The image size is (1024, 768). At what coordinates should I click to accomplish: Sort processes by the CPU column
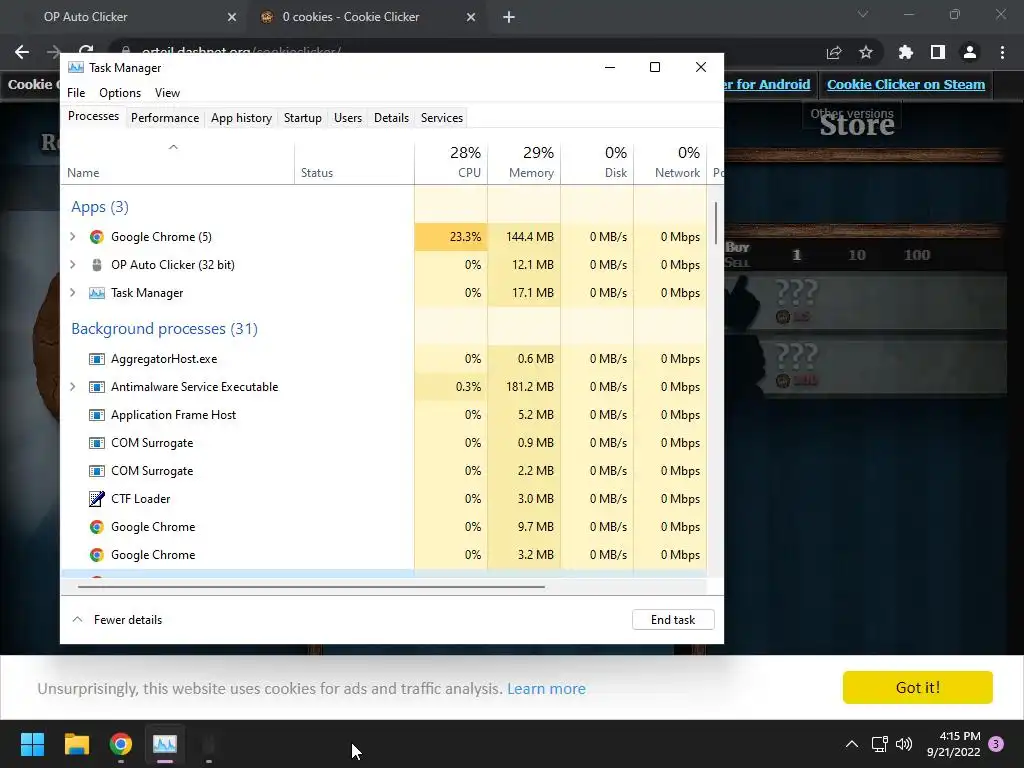451,162
